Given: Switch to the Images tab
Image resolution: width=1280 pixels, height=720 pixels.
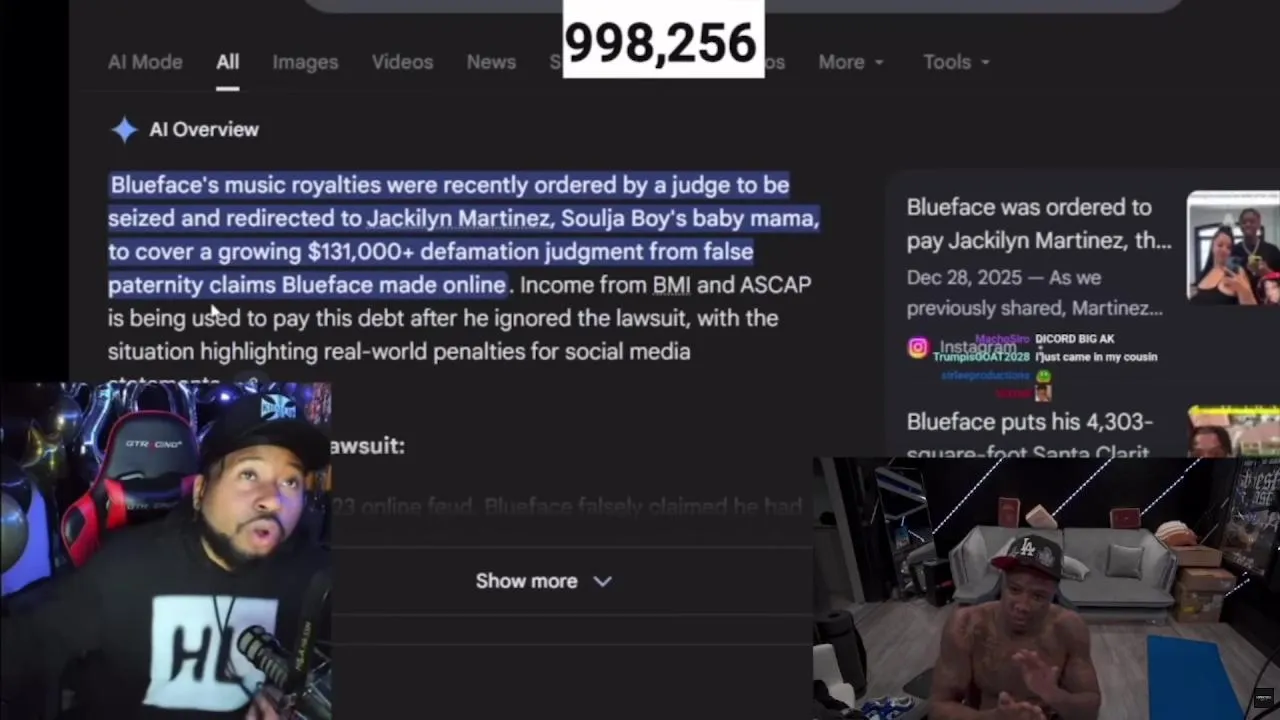Looking at the screenshot, I should tap(305, 62).
